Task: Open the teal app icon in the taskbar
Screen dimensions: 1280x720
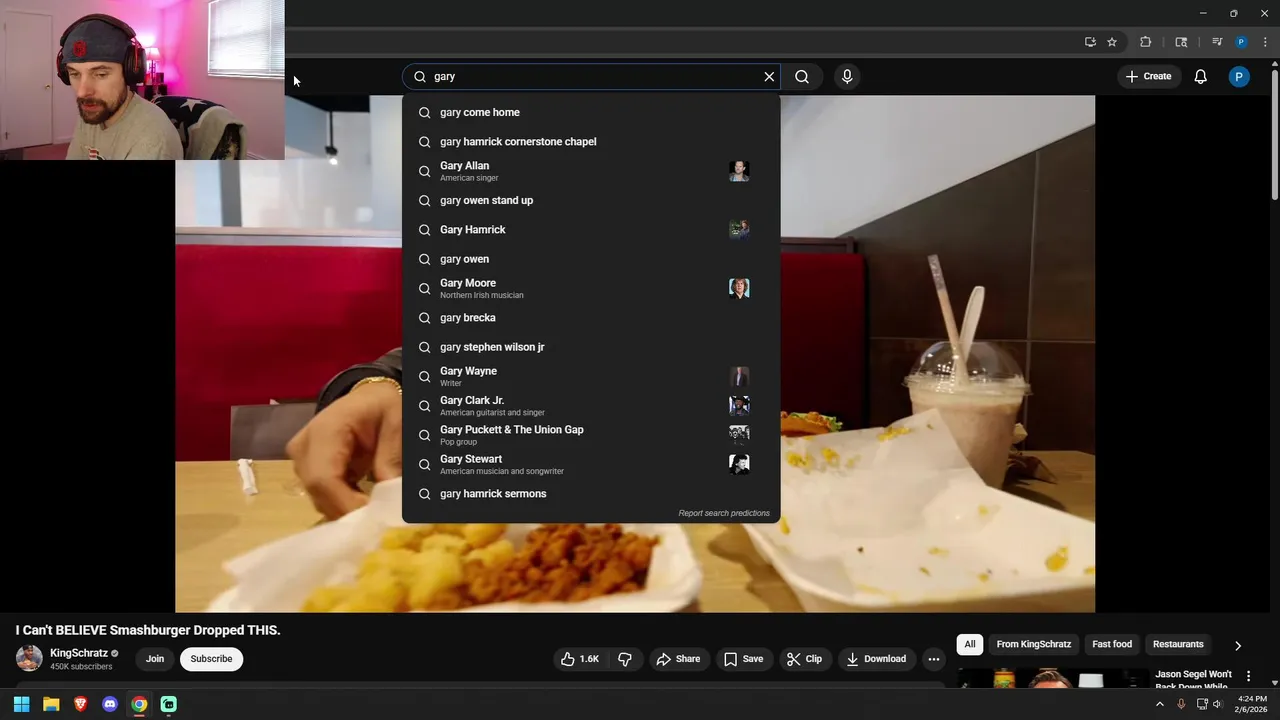Action: pos(169,704)
